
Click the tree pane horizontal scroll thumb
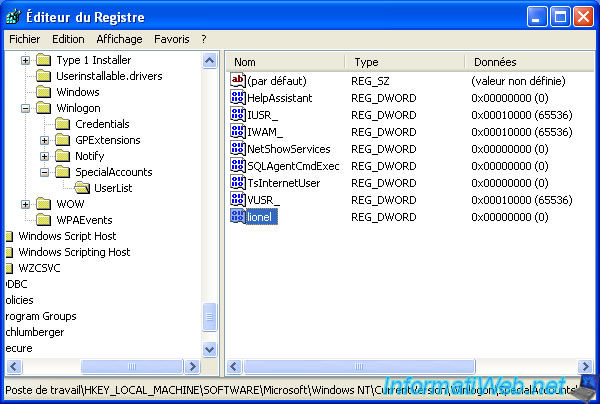tap(132, 367)
